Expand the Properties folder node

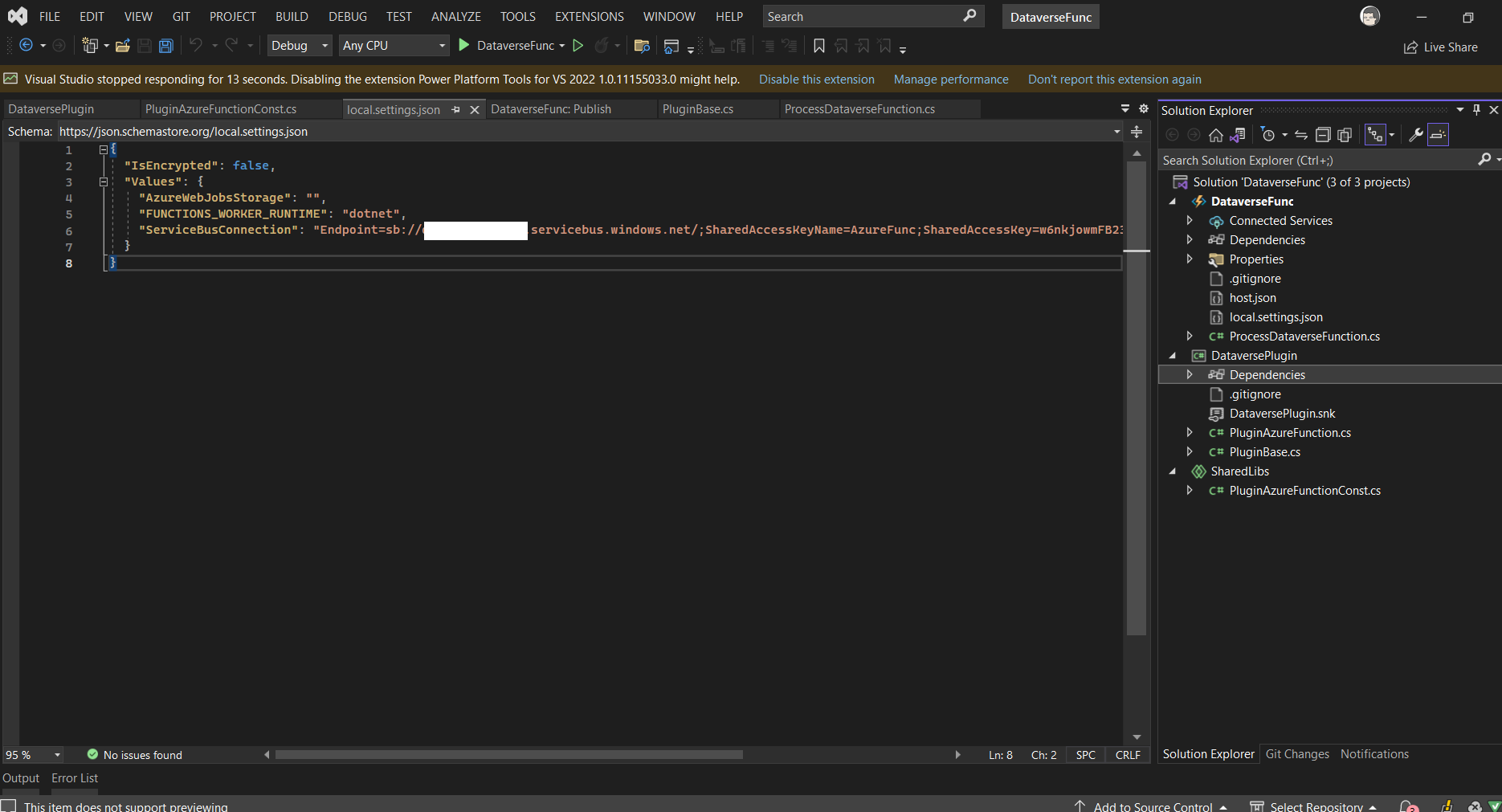tap(1190, 259)
